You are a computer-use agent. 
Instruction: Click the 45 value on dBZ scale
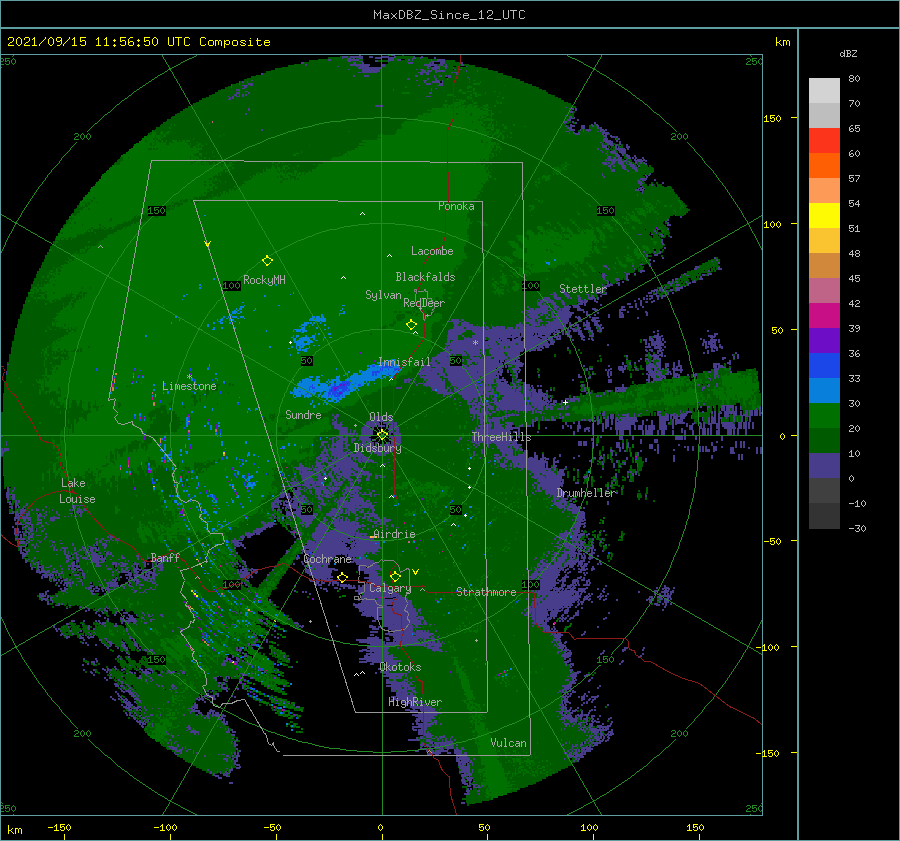pyautogui.click(x=854, y=278)
